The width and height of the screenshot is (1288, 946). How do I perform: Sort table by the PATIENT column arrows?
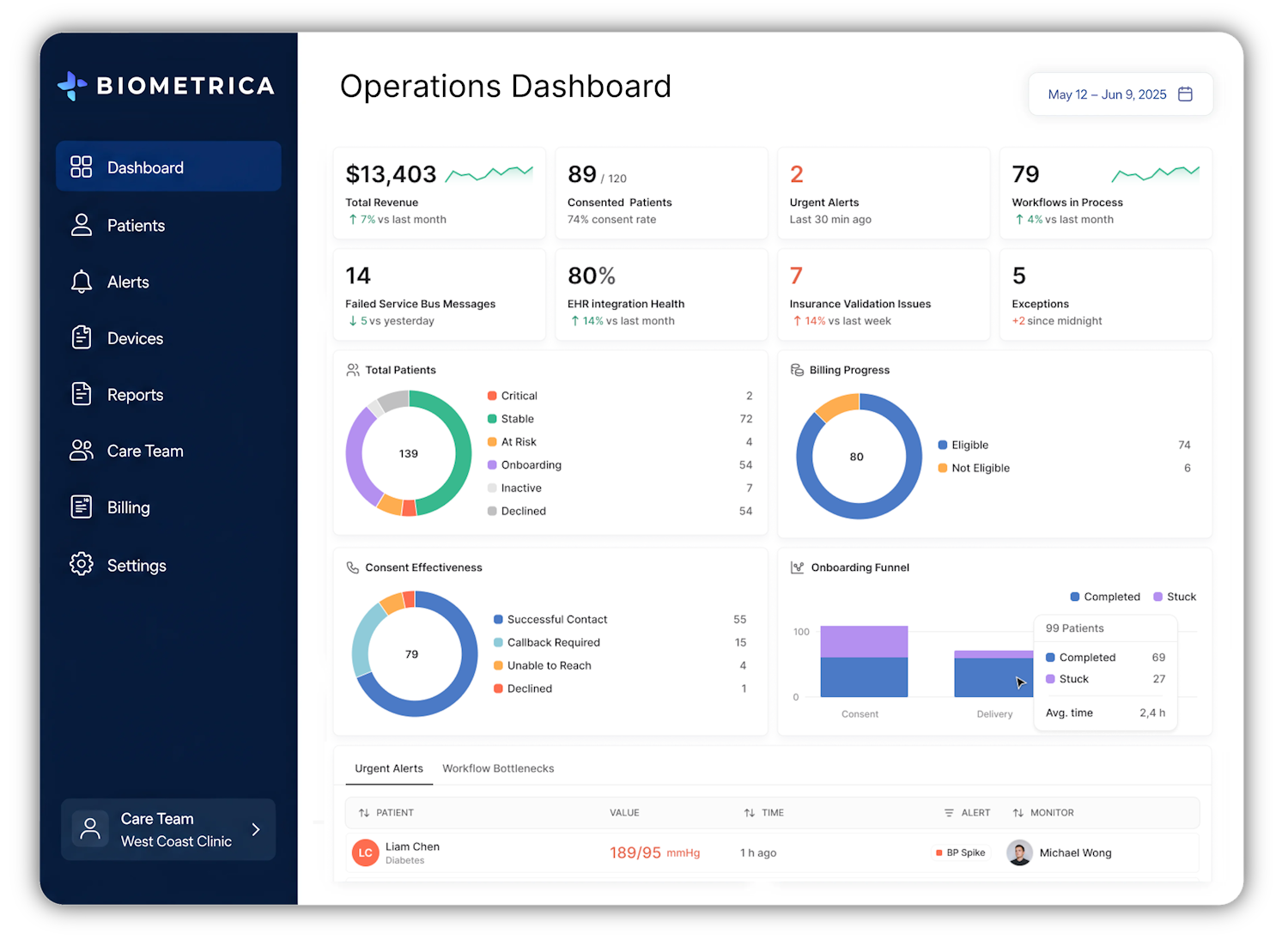tap(364, 812)
